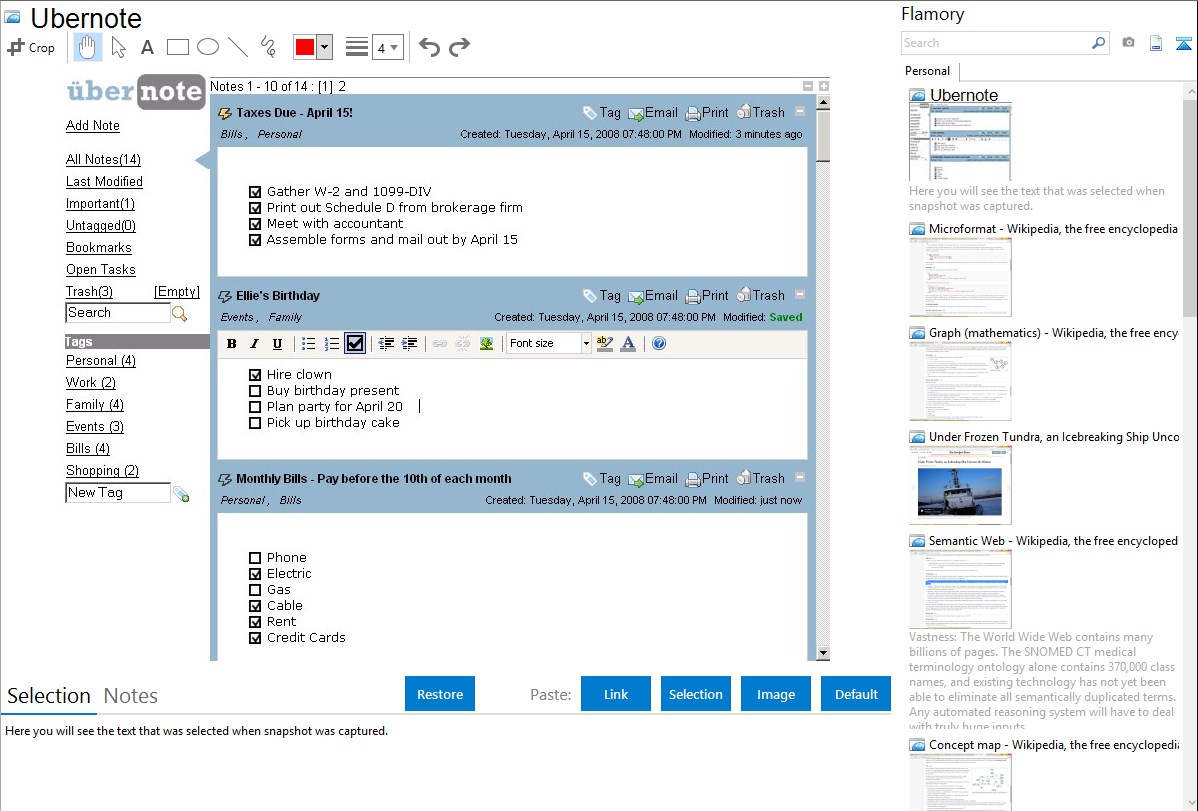1198x811 pixels.
Task: Click the search magnifier beside Ubernote search box
Action: 180,313
